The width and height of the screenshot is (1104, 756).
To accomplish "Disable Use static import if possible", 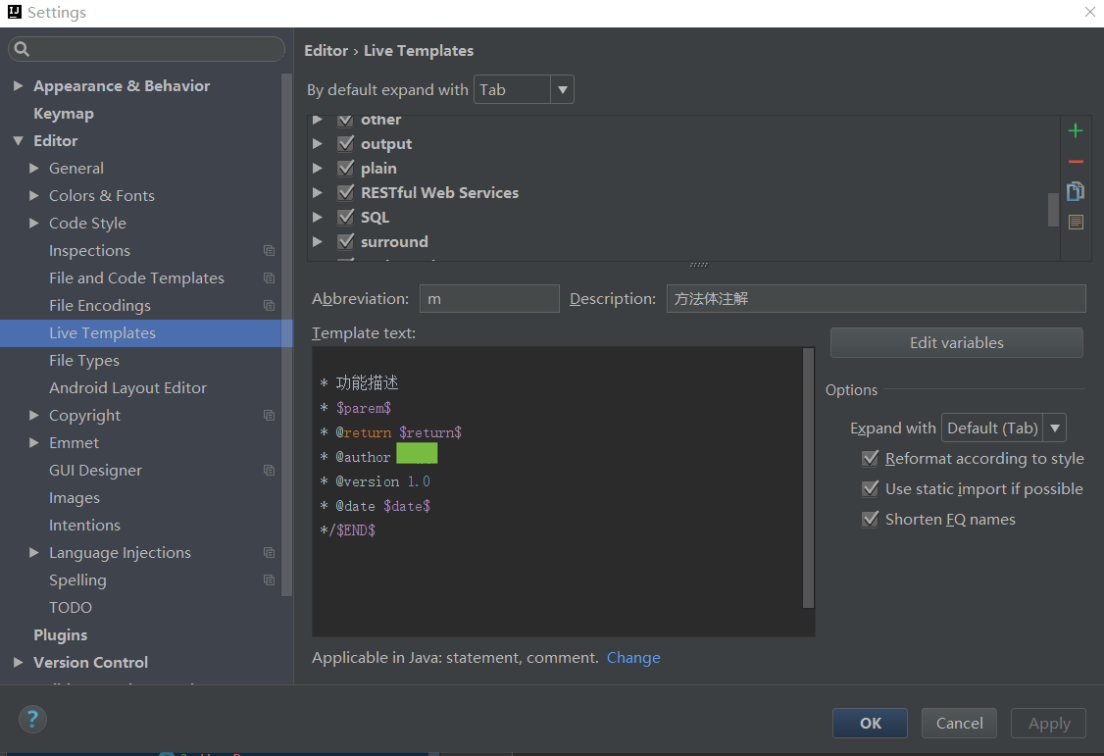I will pyautogui.click(x=870, y=489).
